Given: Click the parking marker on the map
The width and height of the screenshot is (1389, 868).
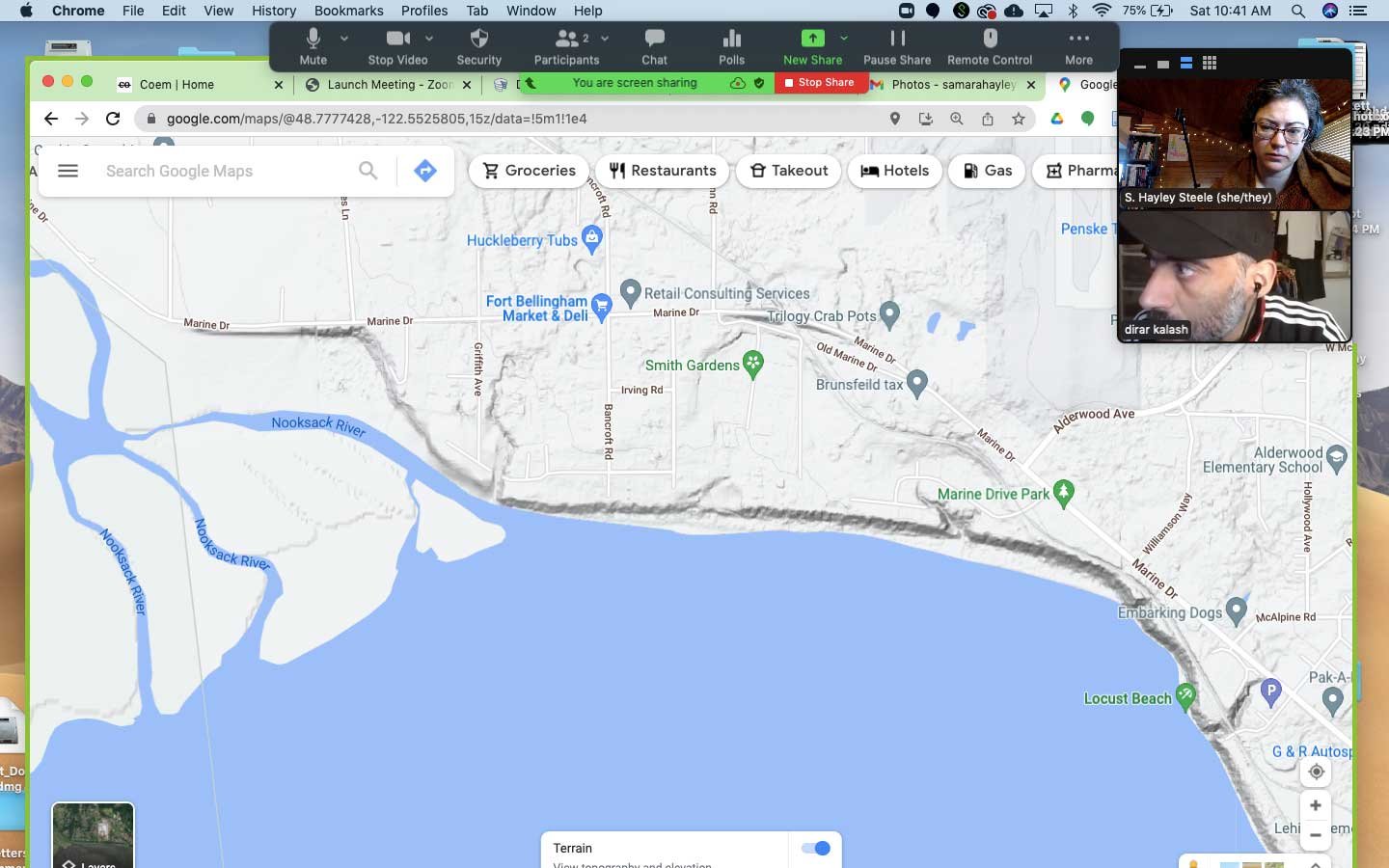Looking at the screenshot, I should (1270, 691).
